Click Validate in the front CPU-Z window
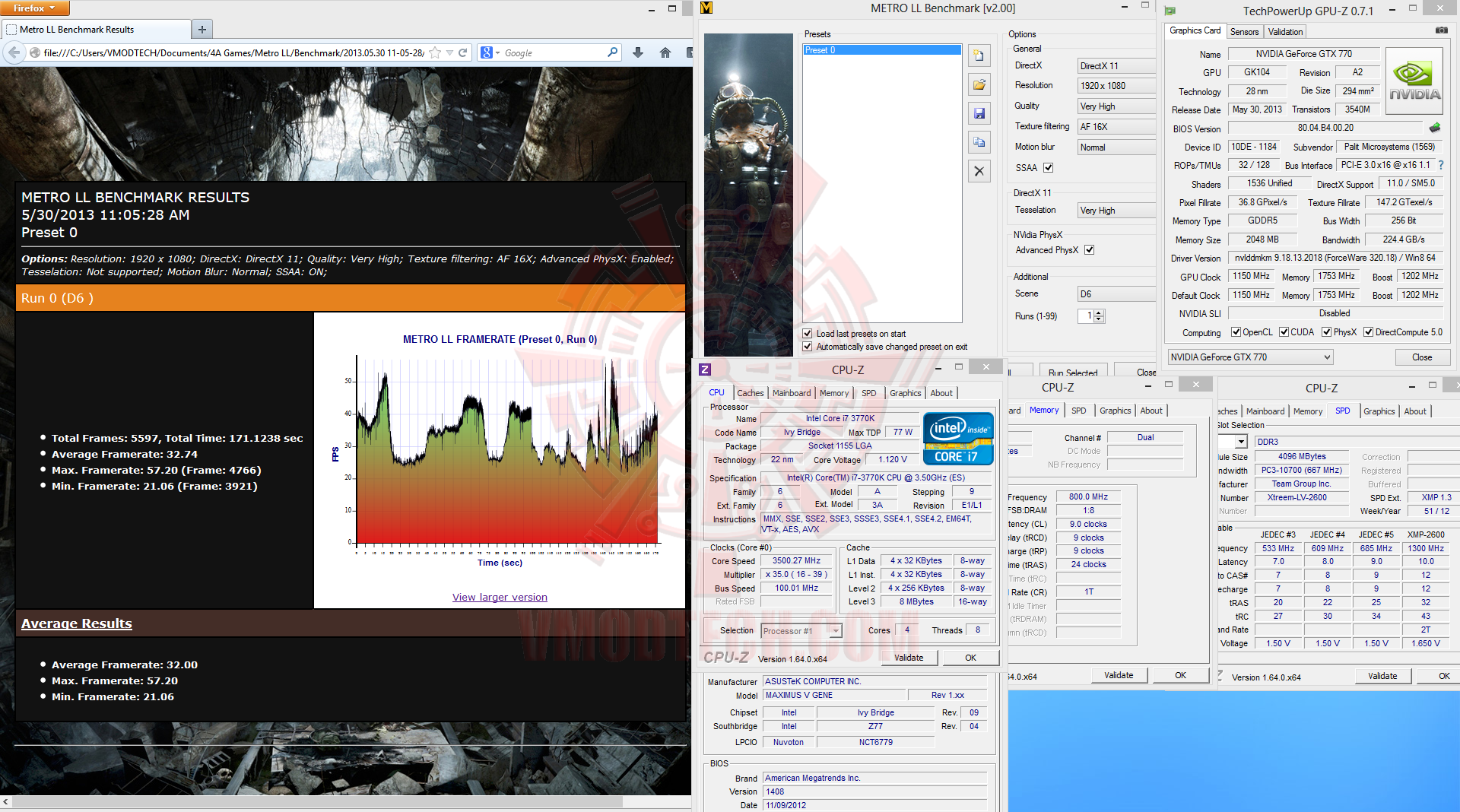Viewport: 1460px width, 812px height. click(x=909, y=658)
